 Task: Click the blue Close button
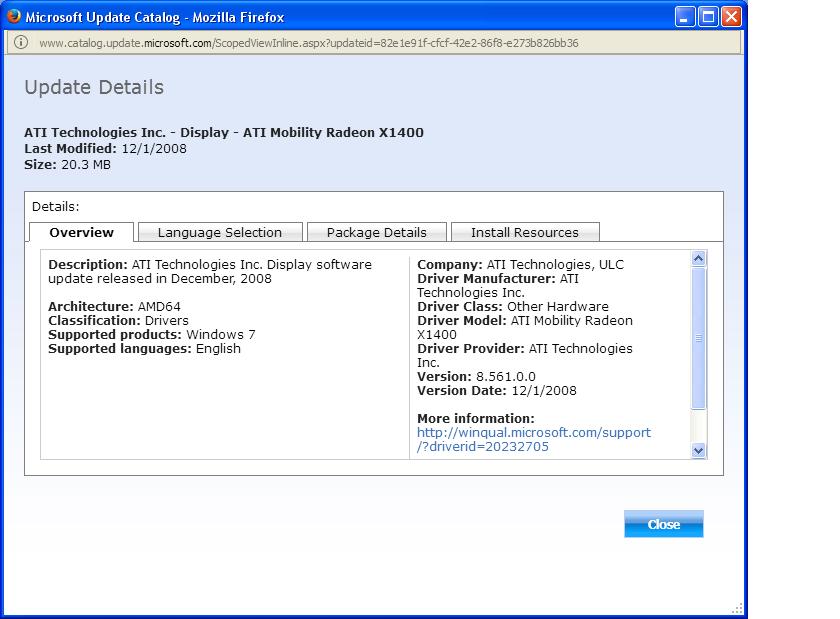[664, 524]
